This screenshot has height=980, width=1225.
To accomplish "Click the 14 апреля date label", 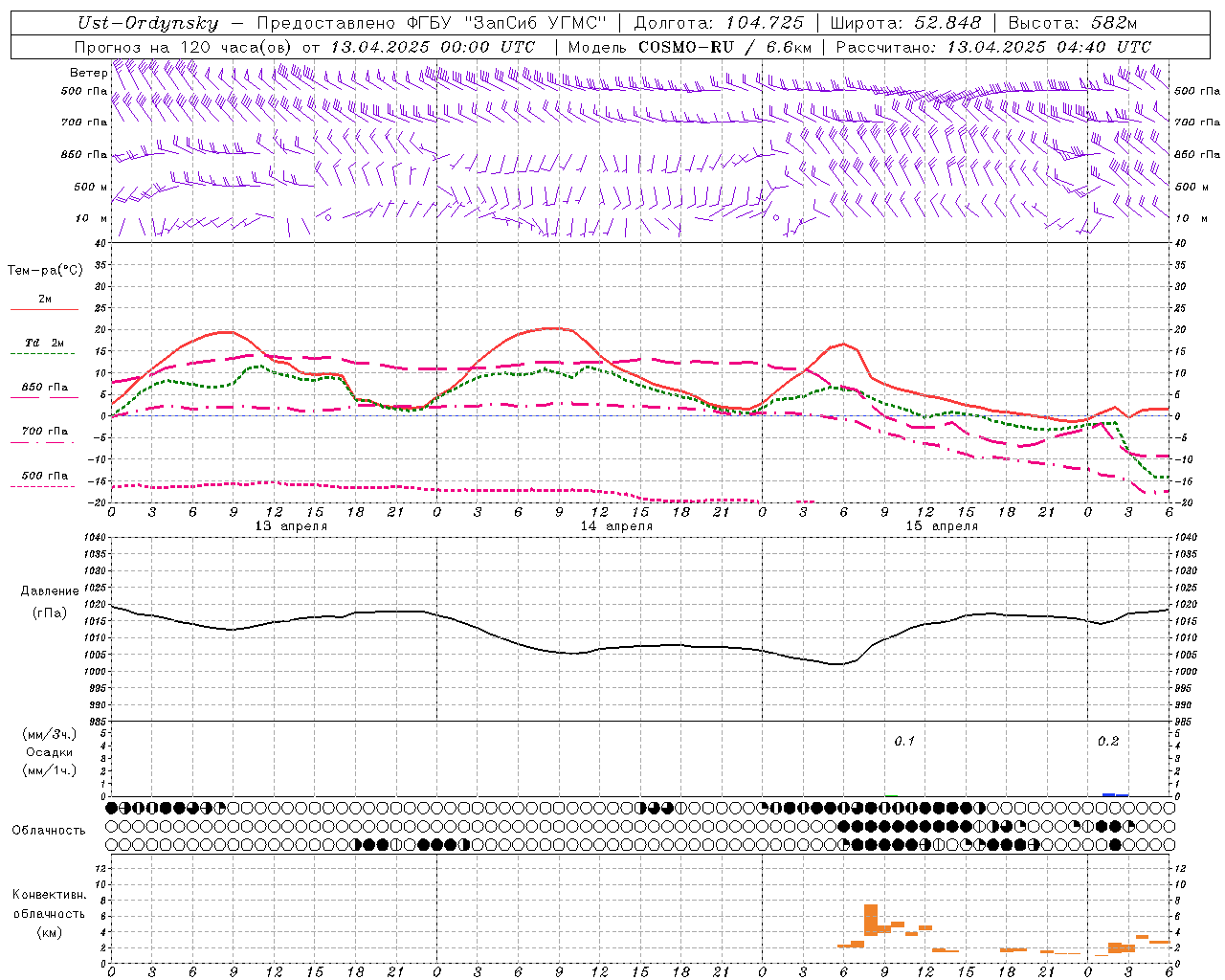I will coord(616,525).
